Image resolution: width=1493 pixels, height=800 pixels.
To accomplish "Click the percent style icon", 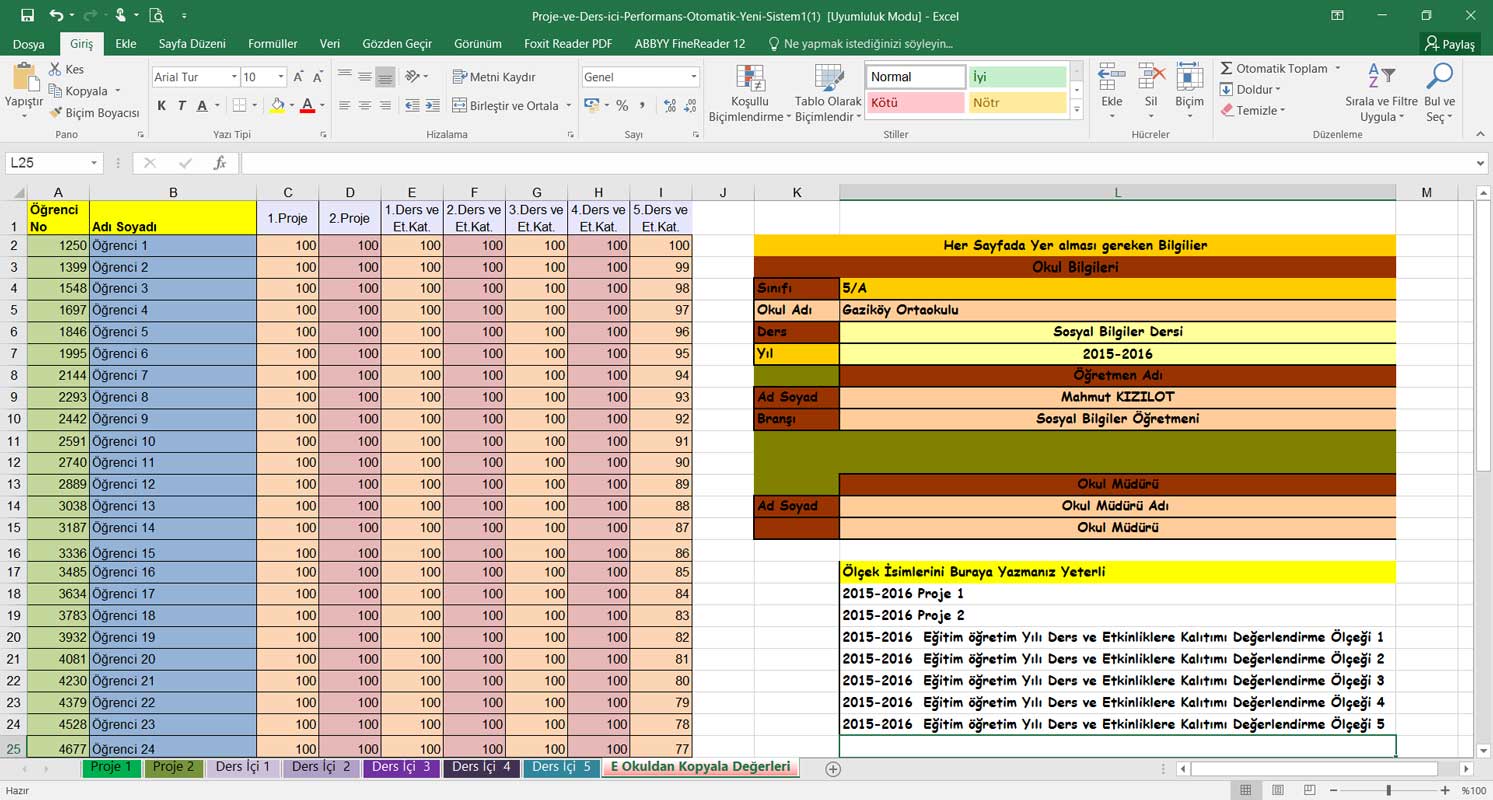I will point(622,105).
